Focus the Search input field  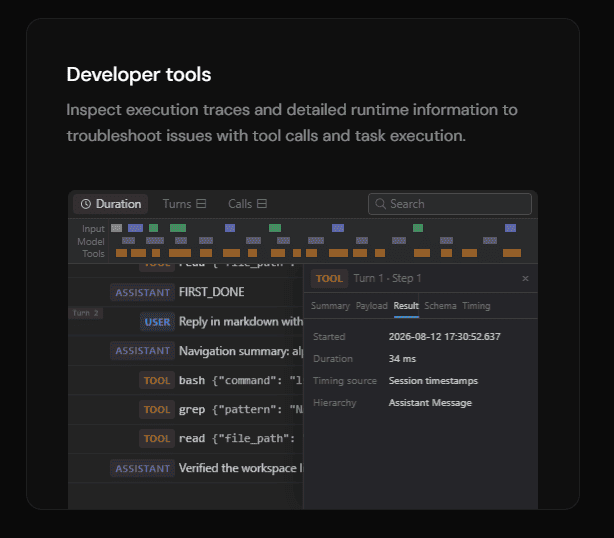[450, 204]
